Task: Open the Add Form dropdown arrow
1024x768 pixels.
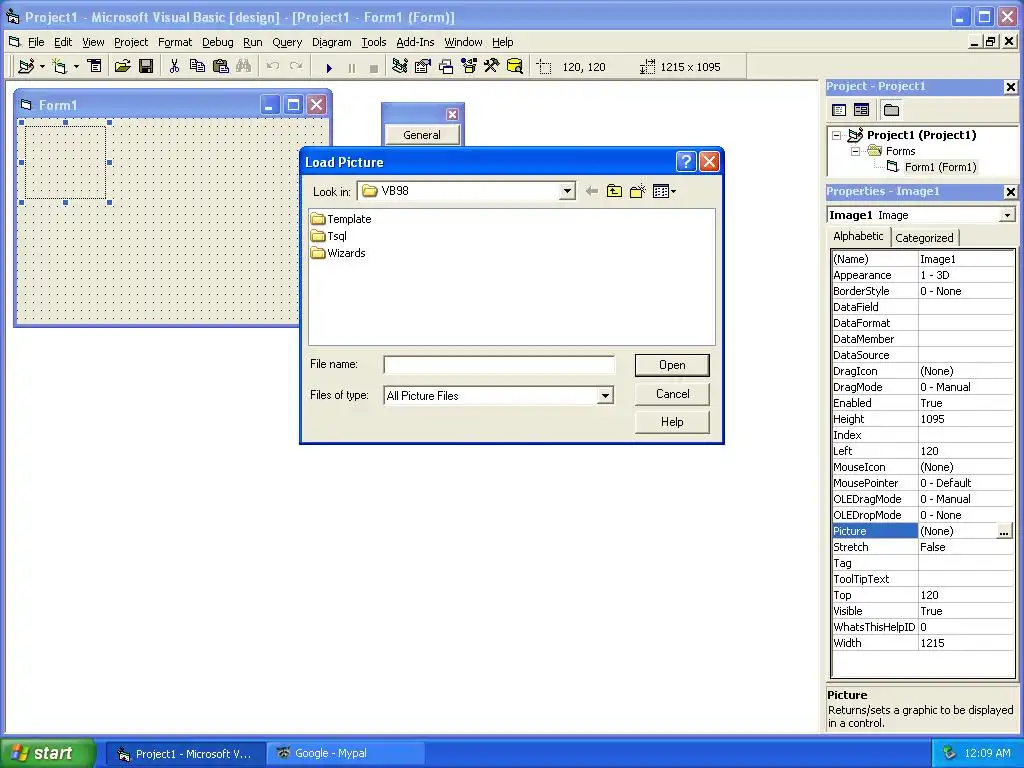Action: (x=76, y=67)
